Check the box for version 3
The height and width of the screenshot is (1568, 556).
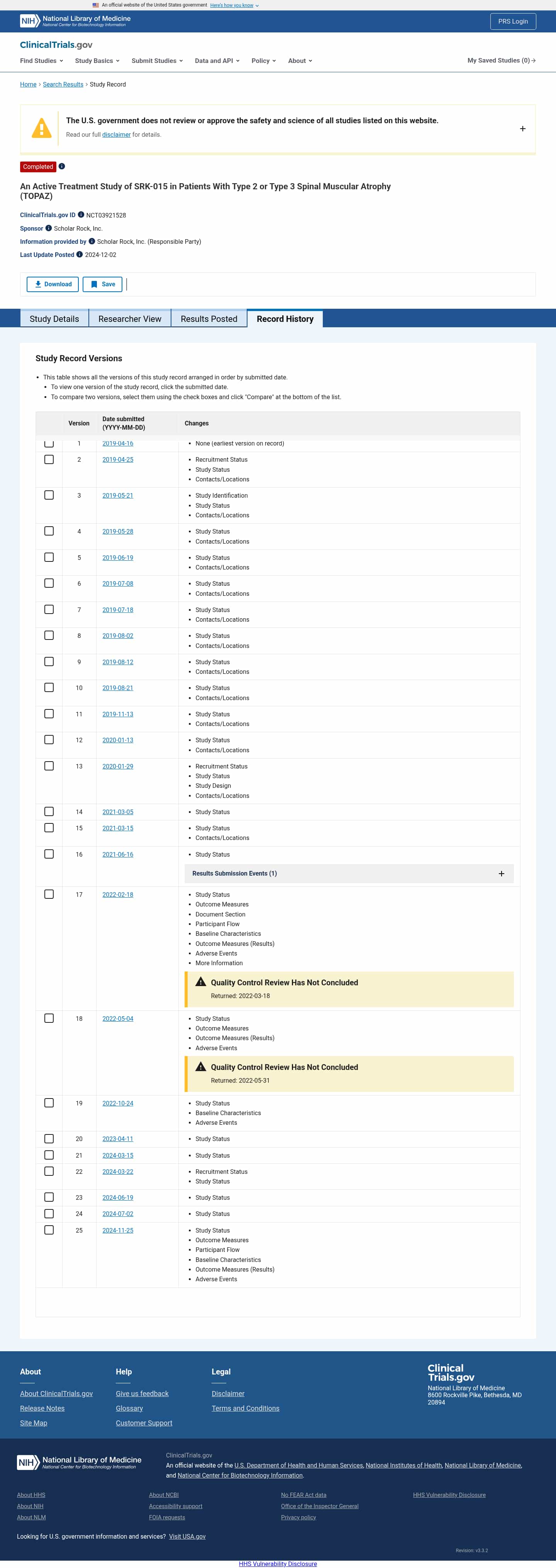pyautogui.click(x=49, y=495)
